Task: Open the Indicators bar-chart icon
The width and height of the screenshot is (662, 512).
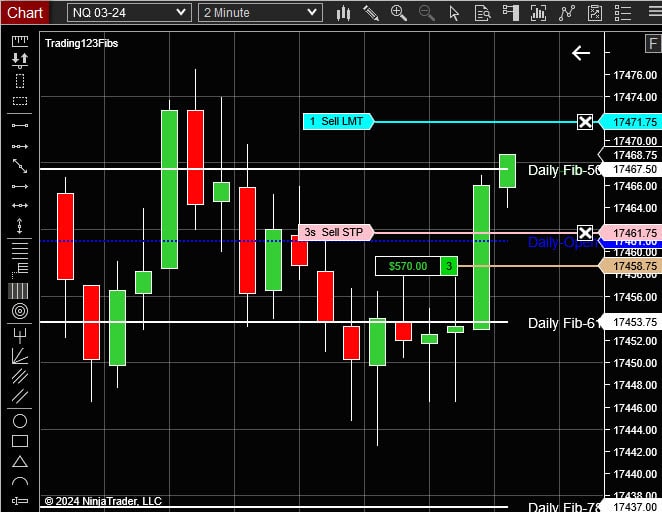Action: tap(538, 13)
